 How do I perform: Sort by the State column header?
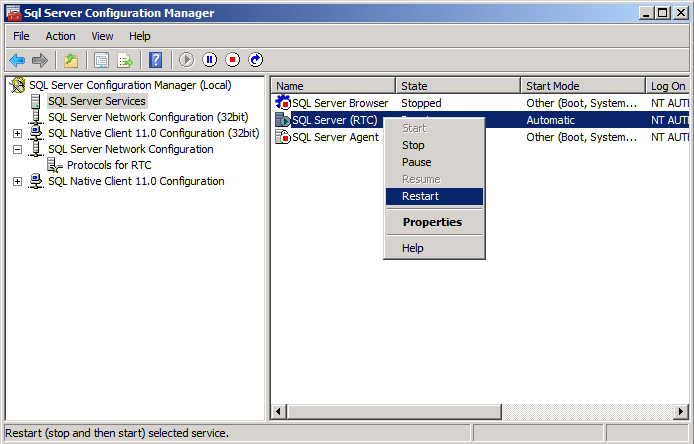[458, 86]
